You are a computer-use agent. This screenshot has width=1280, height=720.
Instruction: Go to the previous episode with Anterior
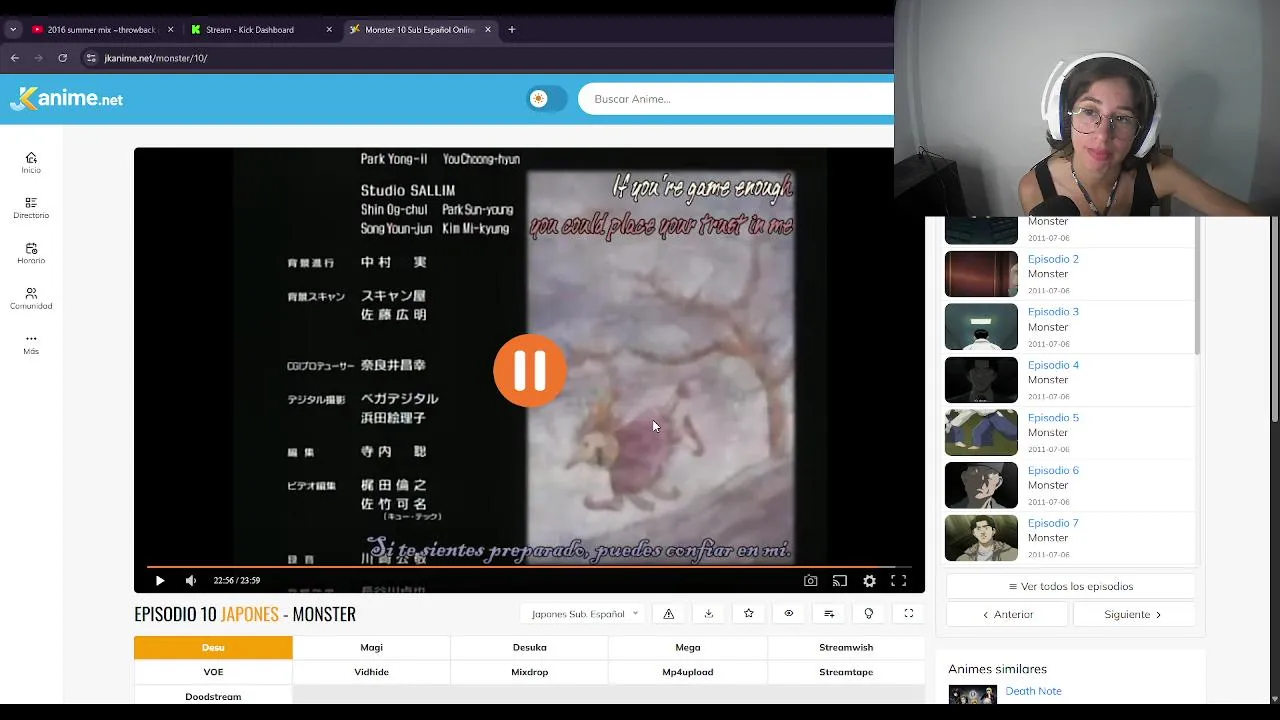click(x=1008, y=615)
